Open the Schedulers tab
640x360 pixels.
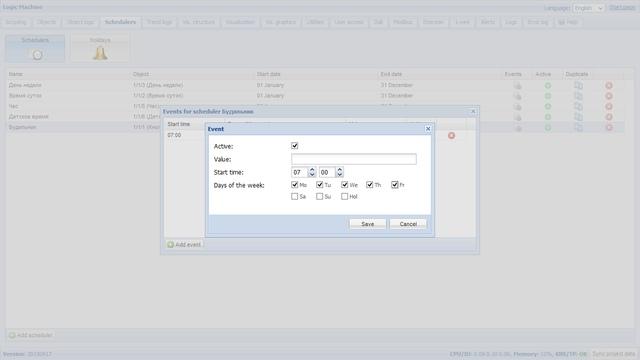tap(120, 22)
